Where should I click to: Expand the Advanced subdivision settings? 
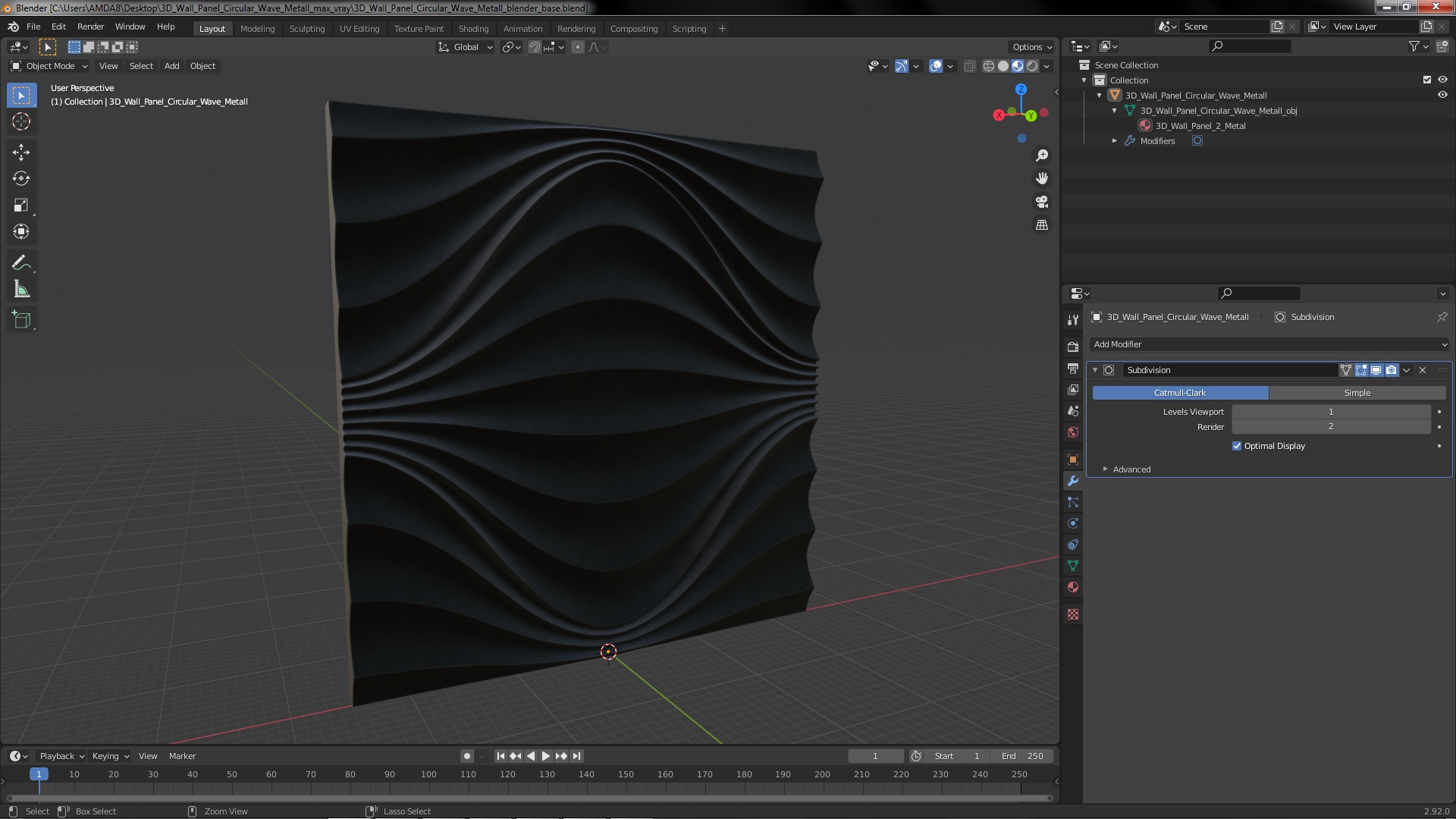click(x=1131, y=469)
